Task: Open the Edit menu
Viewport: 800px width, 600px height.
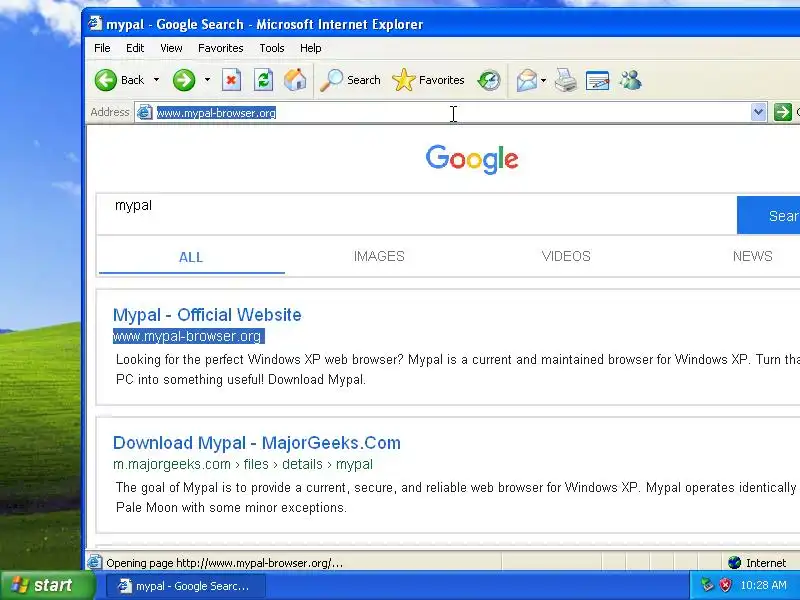Action: tap(135, 48)
